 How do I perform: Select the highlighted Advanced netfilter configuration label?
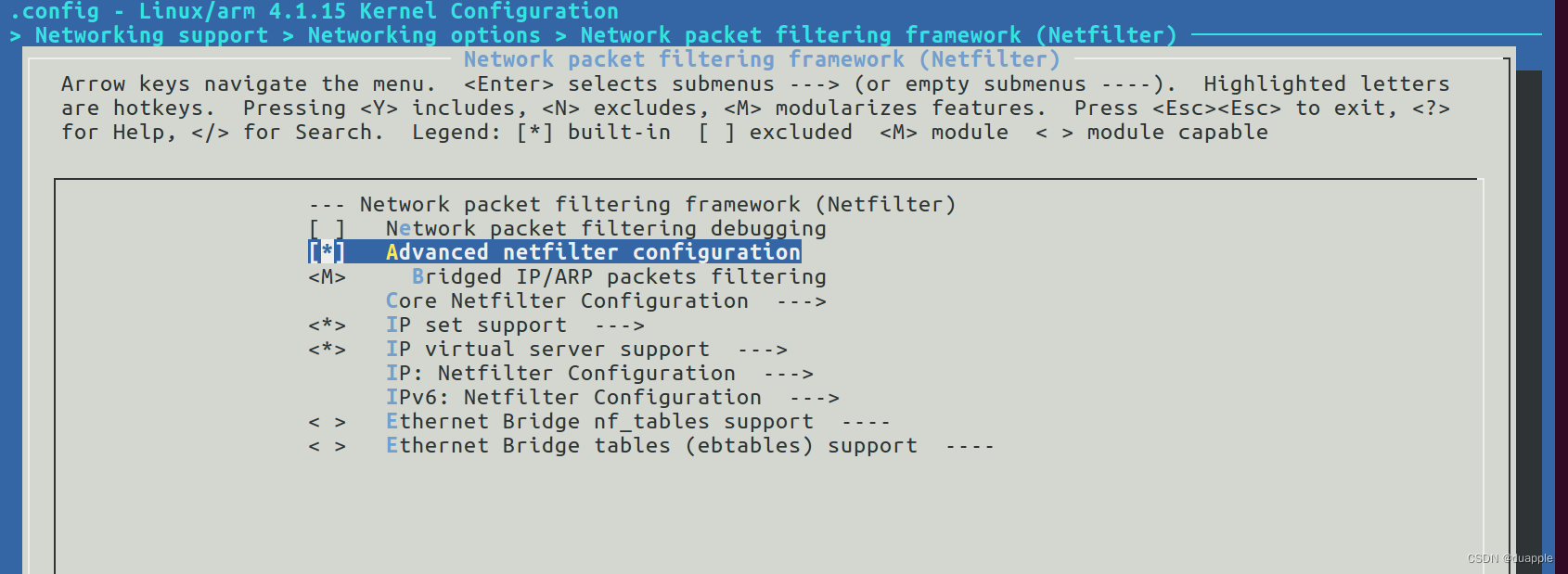click(x=593, y=252)
